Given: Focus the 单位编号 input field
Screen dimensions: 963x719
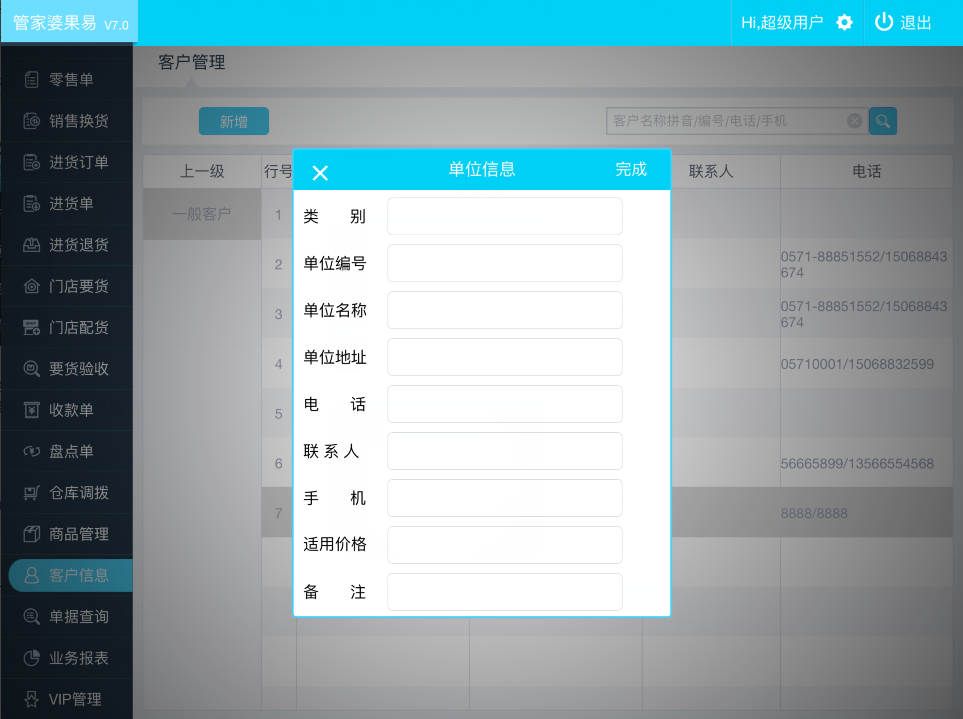Looking at the screenshot, I should tap(505, 263).
